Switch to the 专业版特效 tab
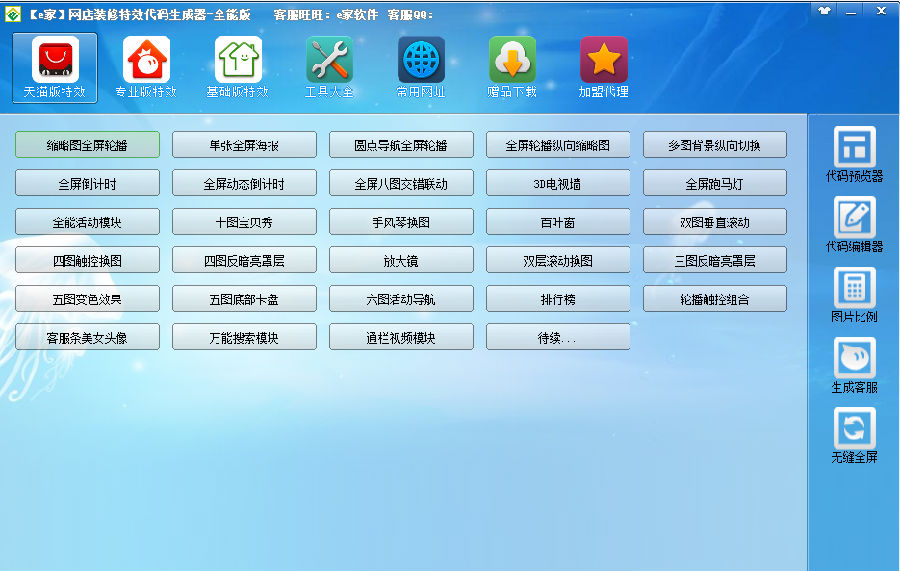 tap(146, 61)
